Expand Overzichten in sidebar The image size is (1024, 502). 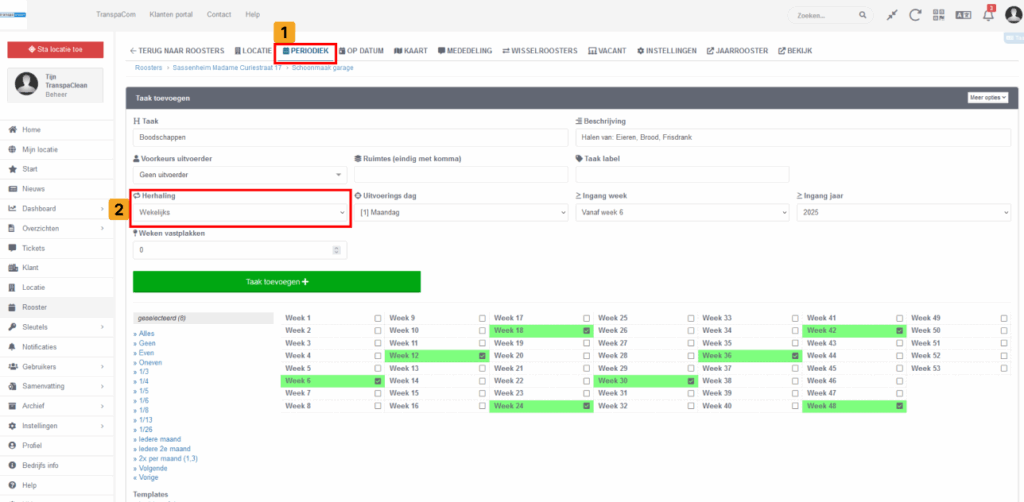(56, 228)
